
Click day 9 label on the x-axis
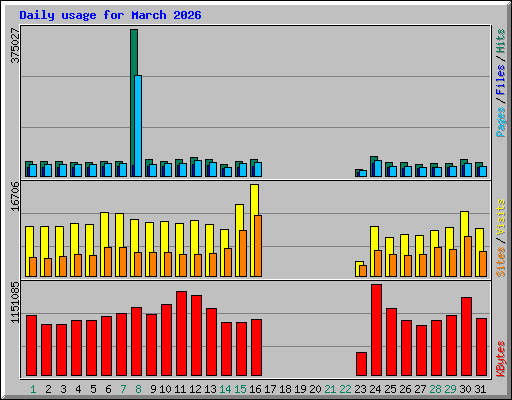pos(153,389)
